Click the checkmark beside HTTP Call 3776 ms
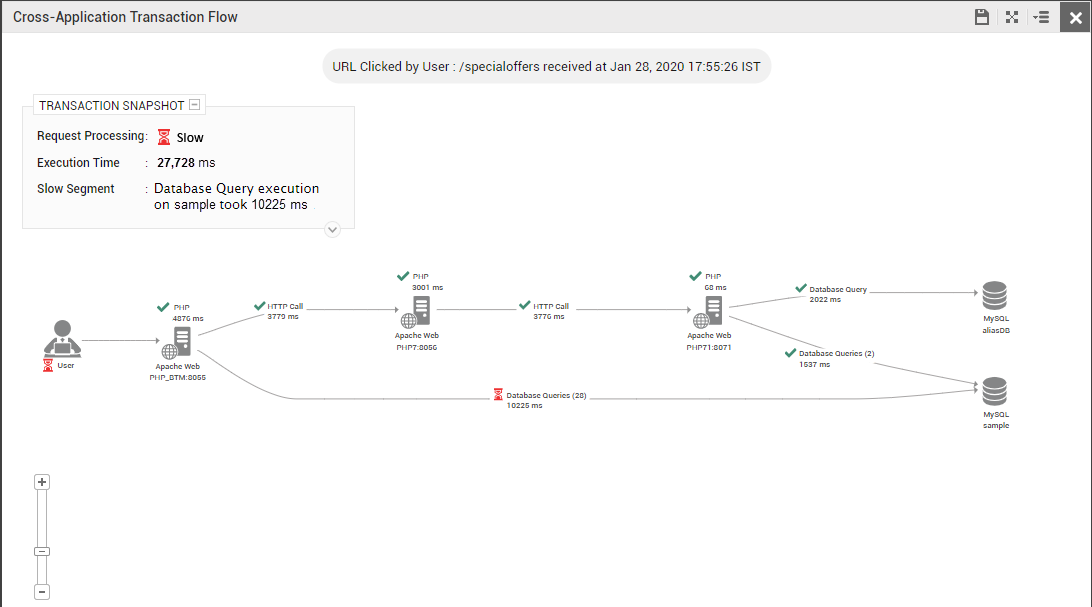Image resolution: width=1092 pixels, height=607 pixels. pyautogui.click(x=525, y=305)
